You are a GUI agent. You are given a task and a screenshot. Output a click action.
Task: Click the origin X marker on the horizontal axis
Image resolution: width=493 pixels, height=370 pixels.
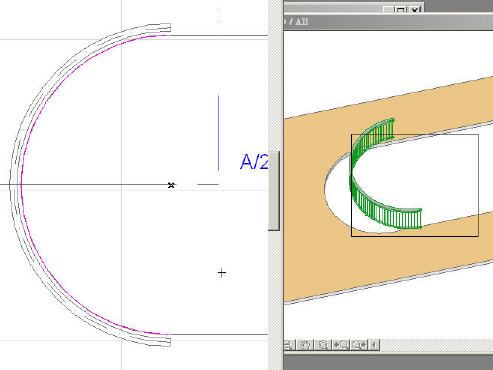pos(171,185)
